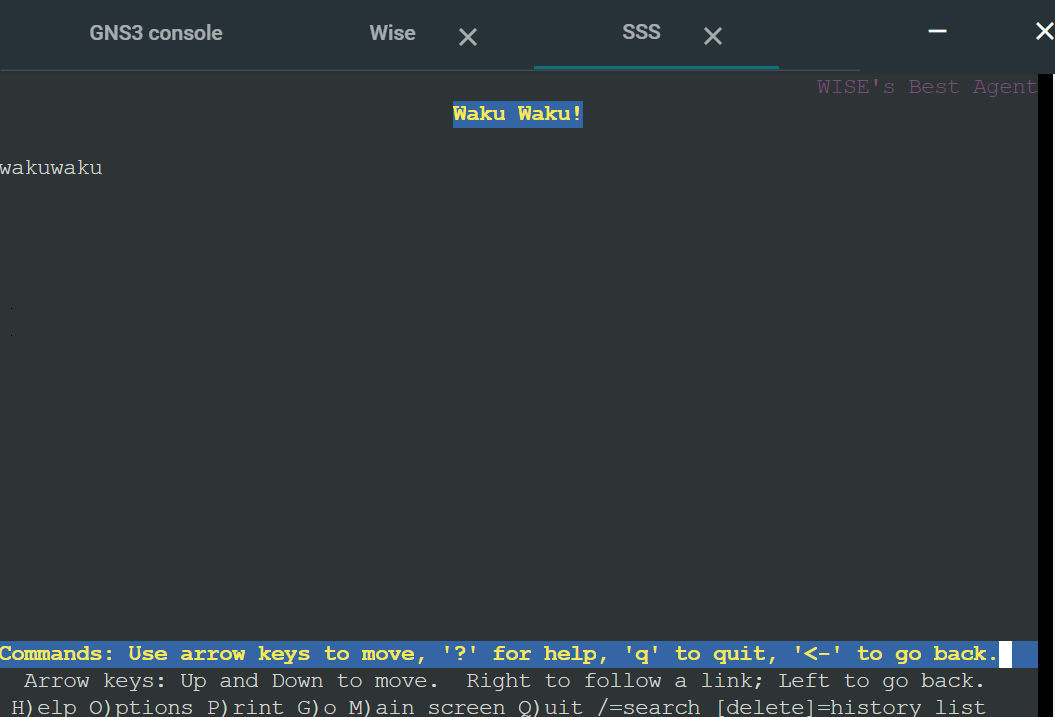Viewport: 1055px width, 717px height.
Task: Follow the "Waku Waku!" link
Action: coord(517,113)
